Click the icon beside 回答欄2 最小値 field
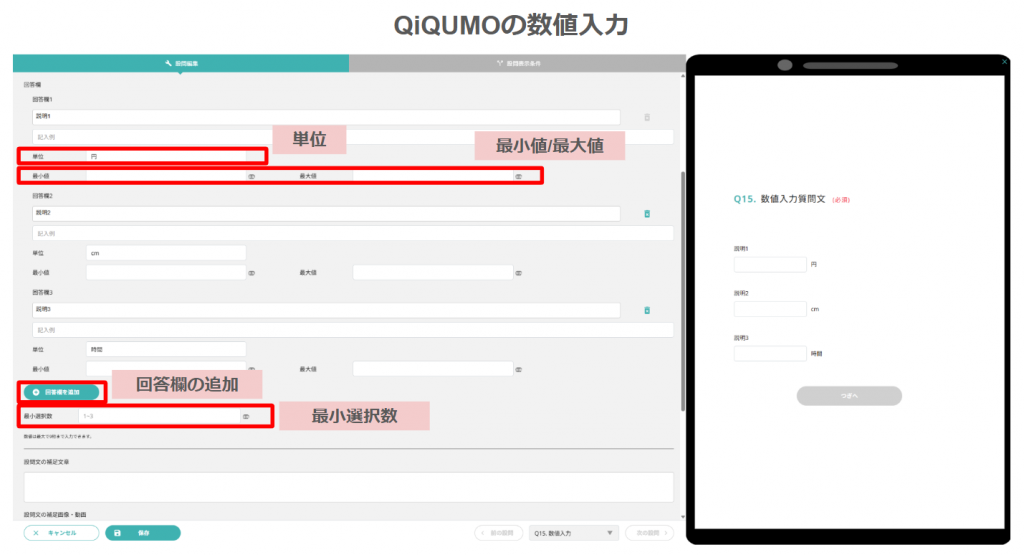The height and width of the screenshot is (555, 1024). pos(251,273)
